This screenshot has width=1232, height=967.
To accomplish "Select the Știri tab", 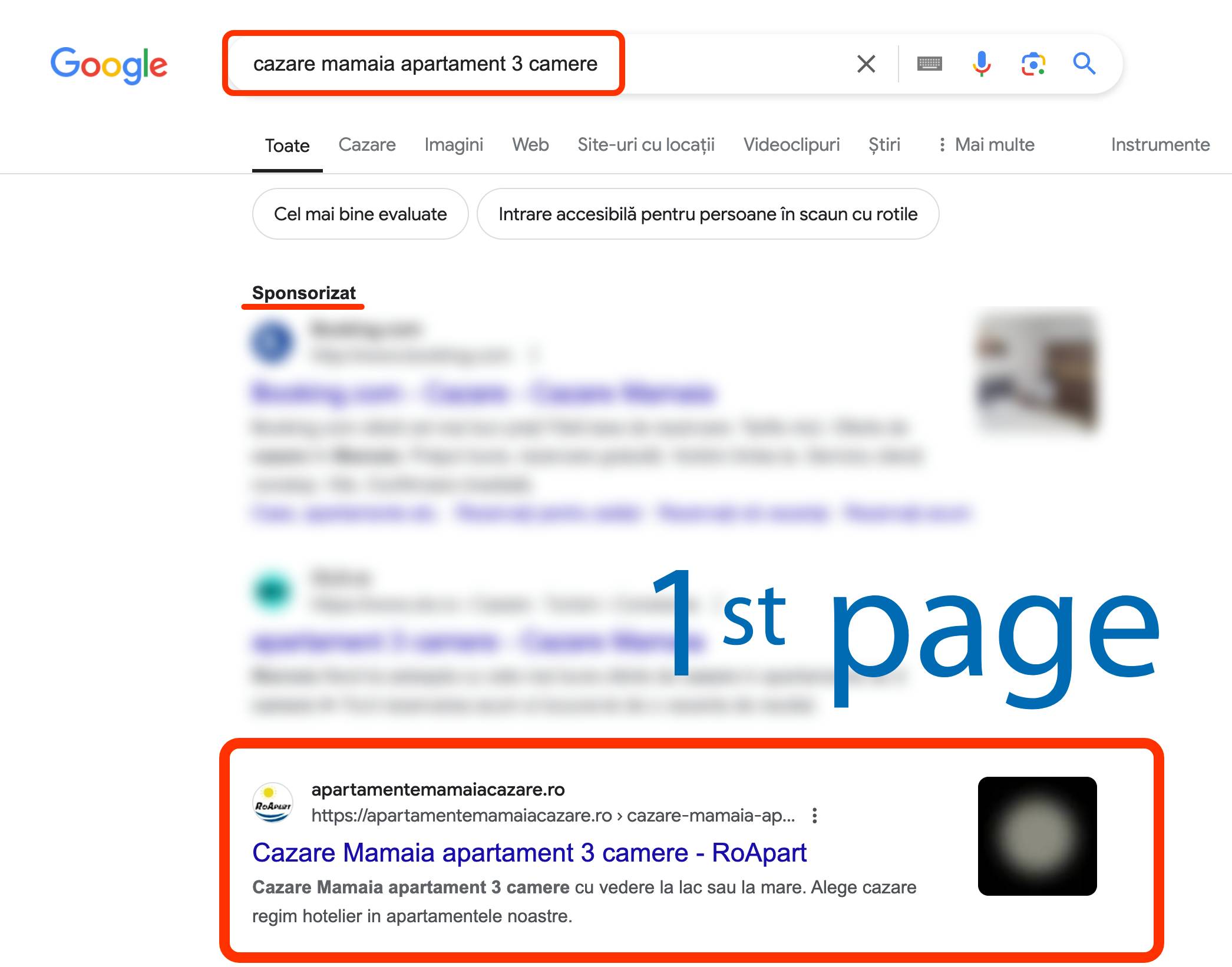I will [x=884, y=145].
